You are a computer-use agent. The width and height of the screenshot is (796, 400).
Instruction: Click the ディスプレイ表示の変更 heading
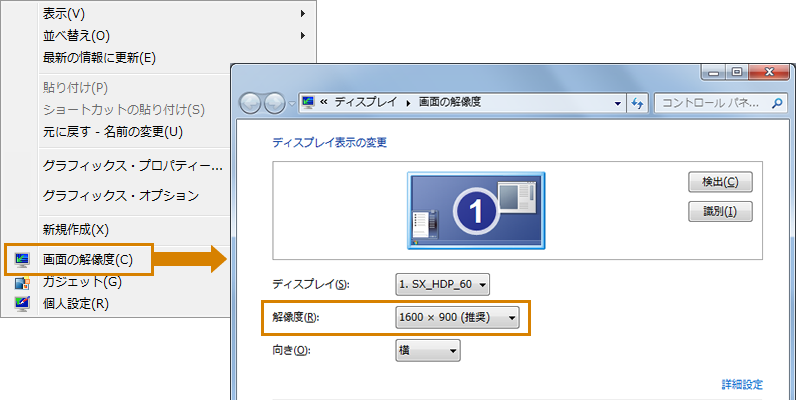pos(330,143)
